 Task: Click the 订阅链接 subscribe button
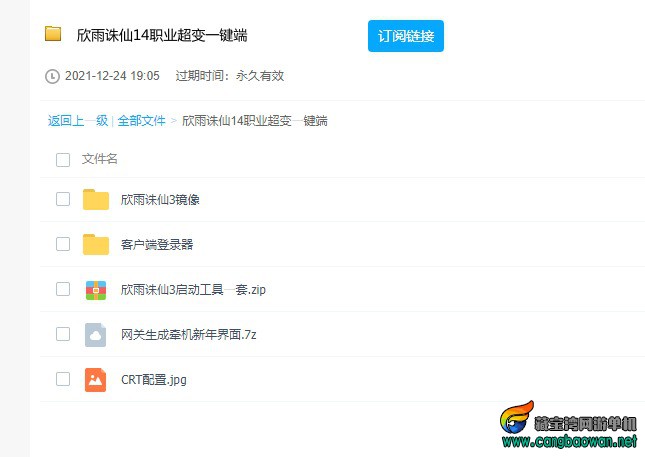(406, 36)
